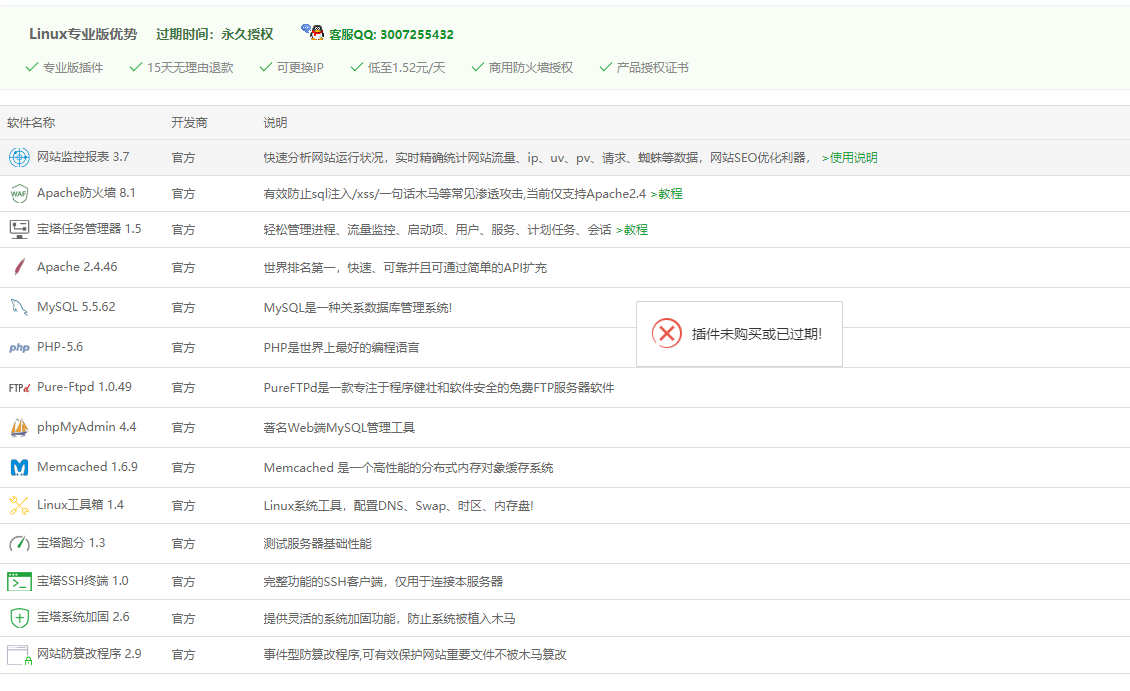Select the 宝塔跑分 1.3 name

(71, 543)
